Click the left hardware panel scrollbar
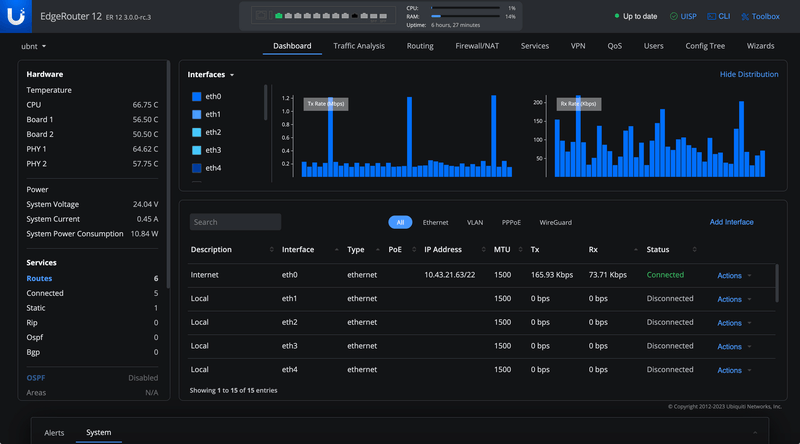 tap(168, 174)
